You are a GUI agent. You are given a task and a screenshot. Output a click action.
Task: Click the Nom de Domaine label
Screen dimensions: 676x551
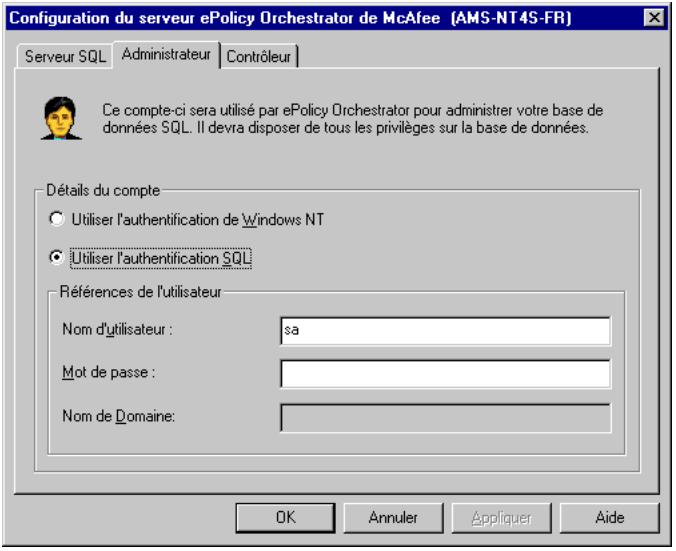click(119, 416)
